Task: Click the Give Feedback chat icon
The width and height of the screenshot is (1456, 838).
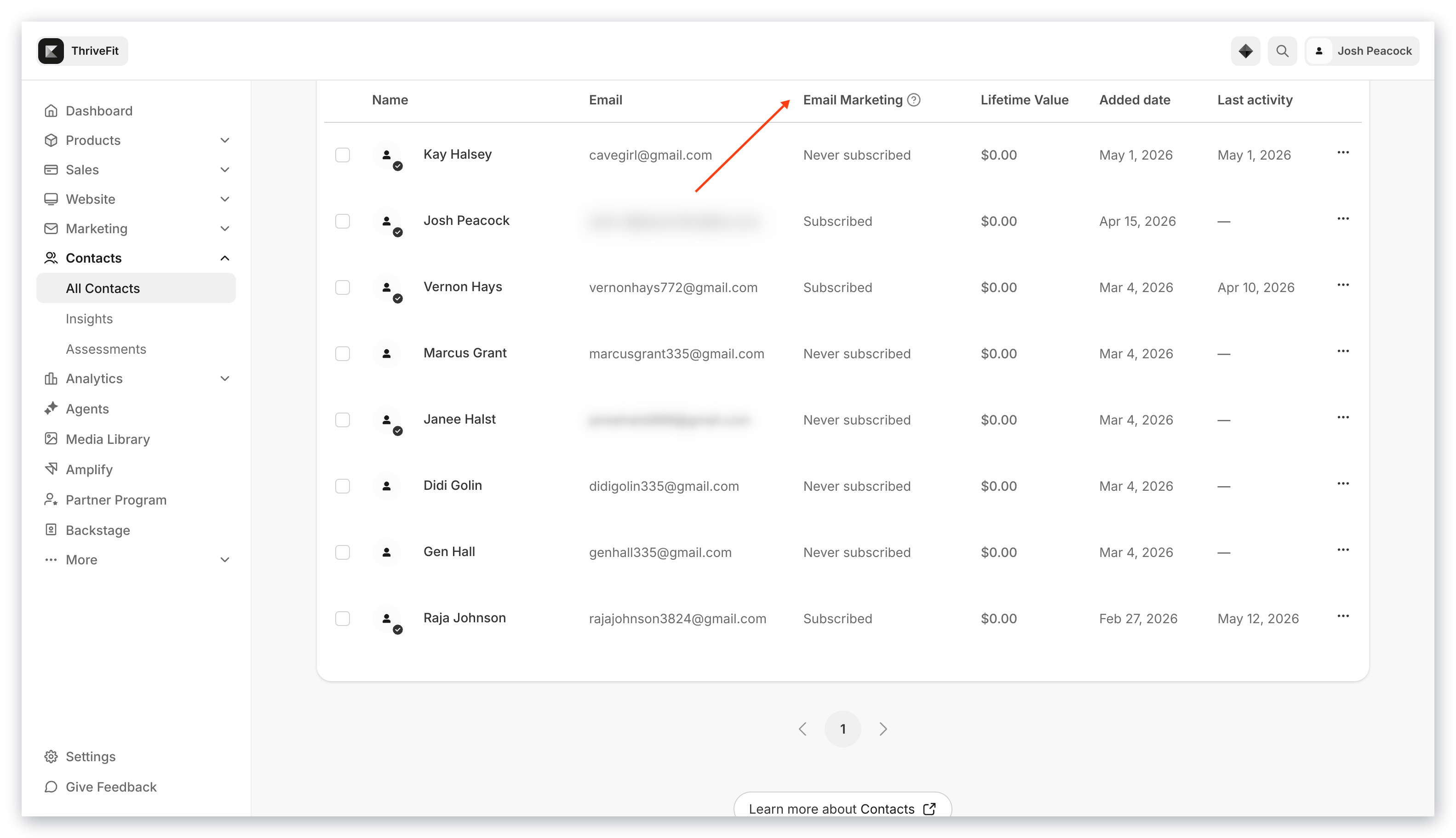Action: pos(51,786)
